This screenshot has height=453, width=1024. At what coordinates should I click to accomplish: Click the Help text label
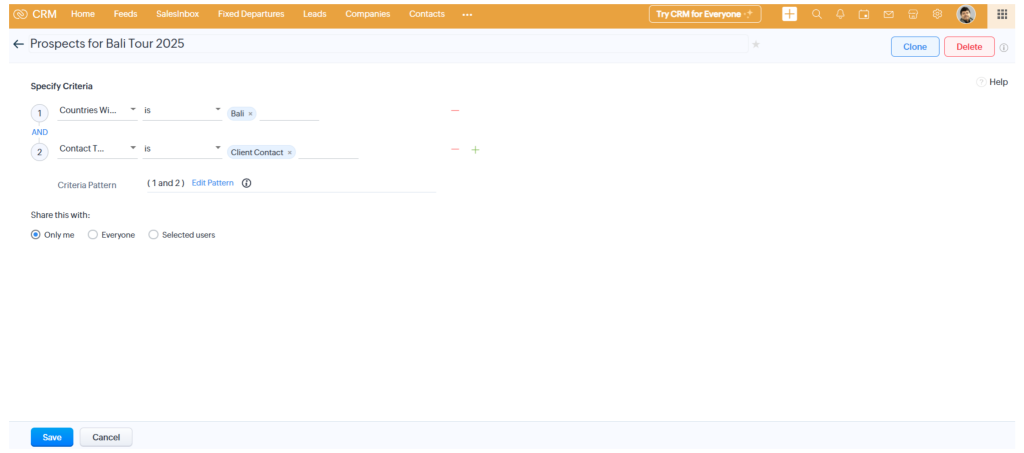pyautogui.click(x=999, y=82)
